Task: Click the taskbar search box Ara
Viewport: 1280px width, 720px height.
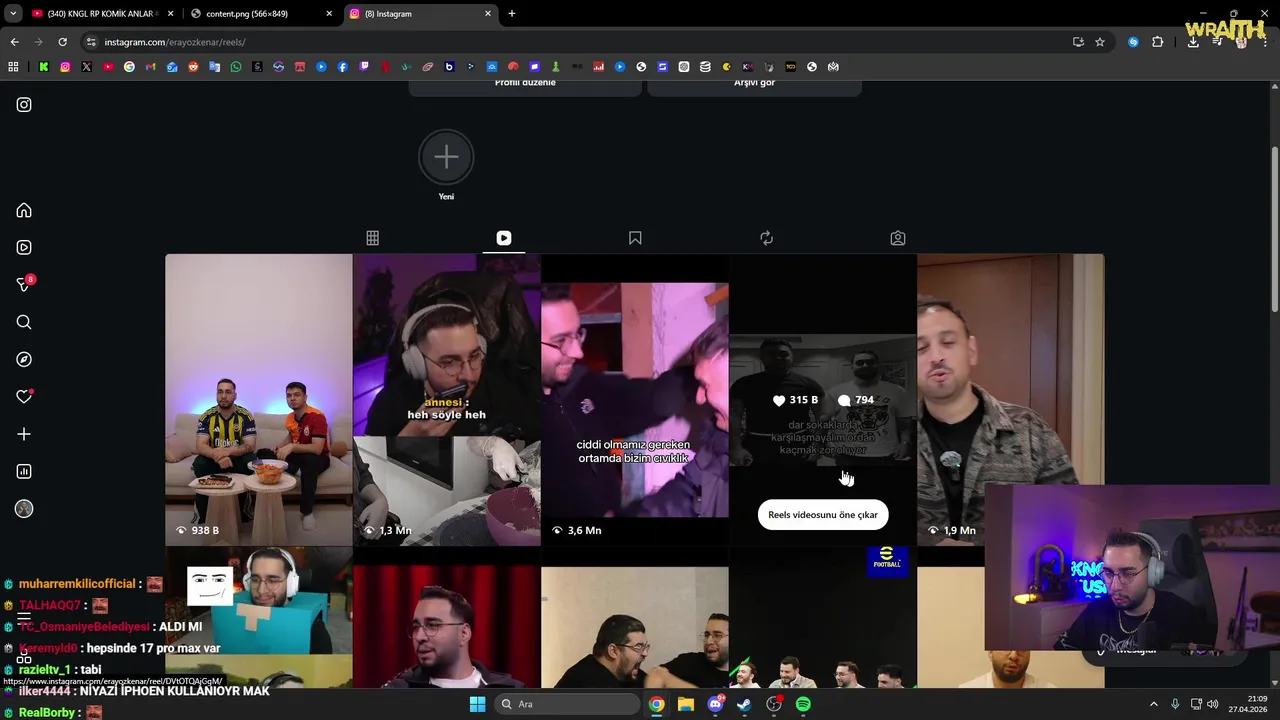Action: (567, 704)
